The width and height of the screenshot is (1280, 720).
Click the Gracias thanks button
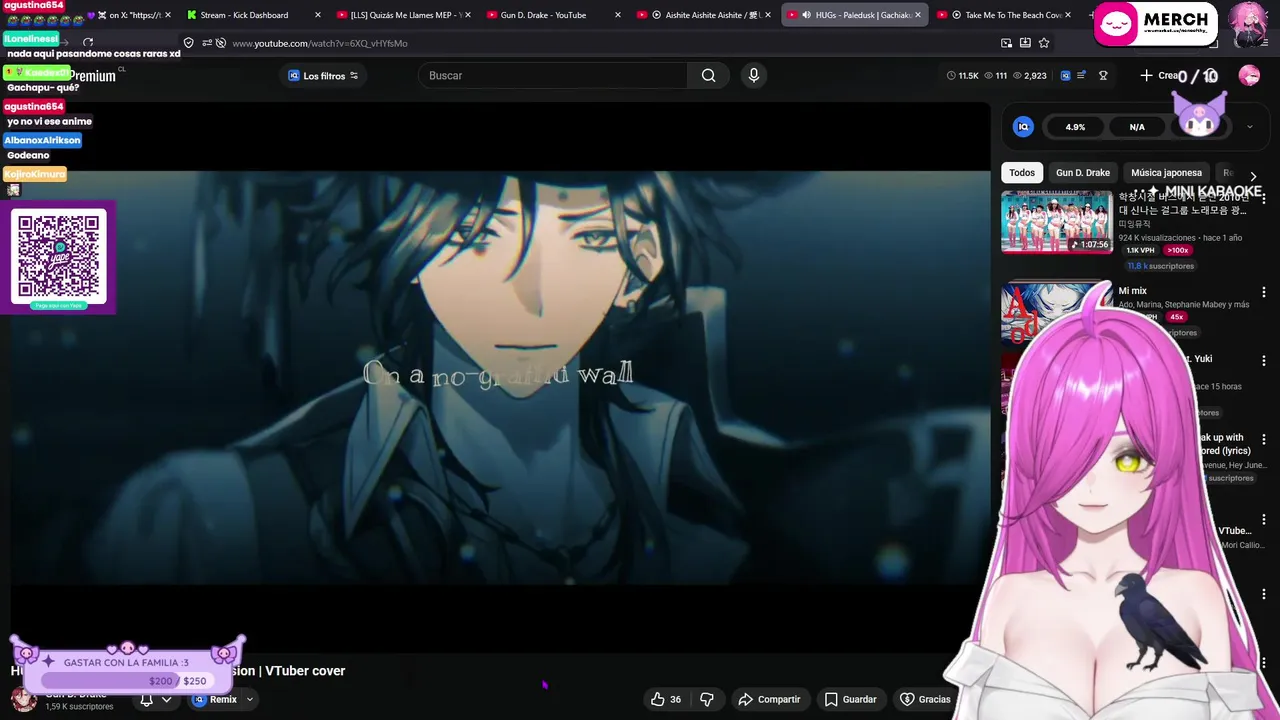click(x=926, y=699)
